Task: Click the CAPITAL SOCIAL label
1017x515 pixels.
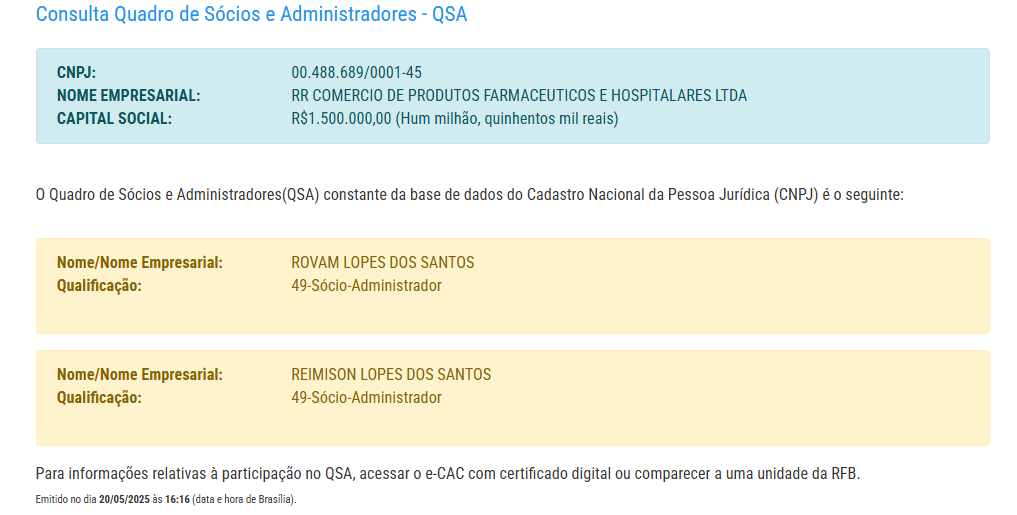Action: coord(114,119)
